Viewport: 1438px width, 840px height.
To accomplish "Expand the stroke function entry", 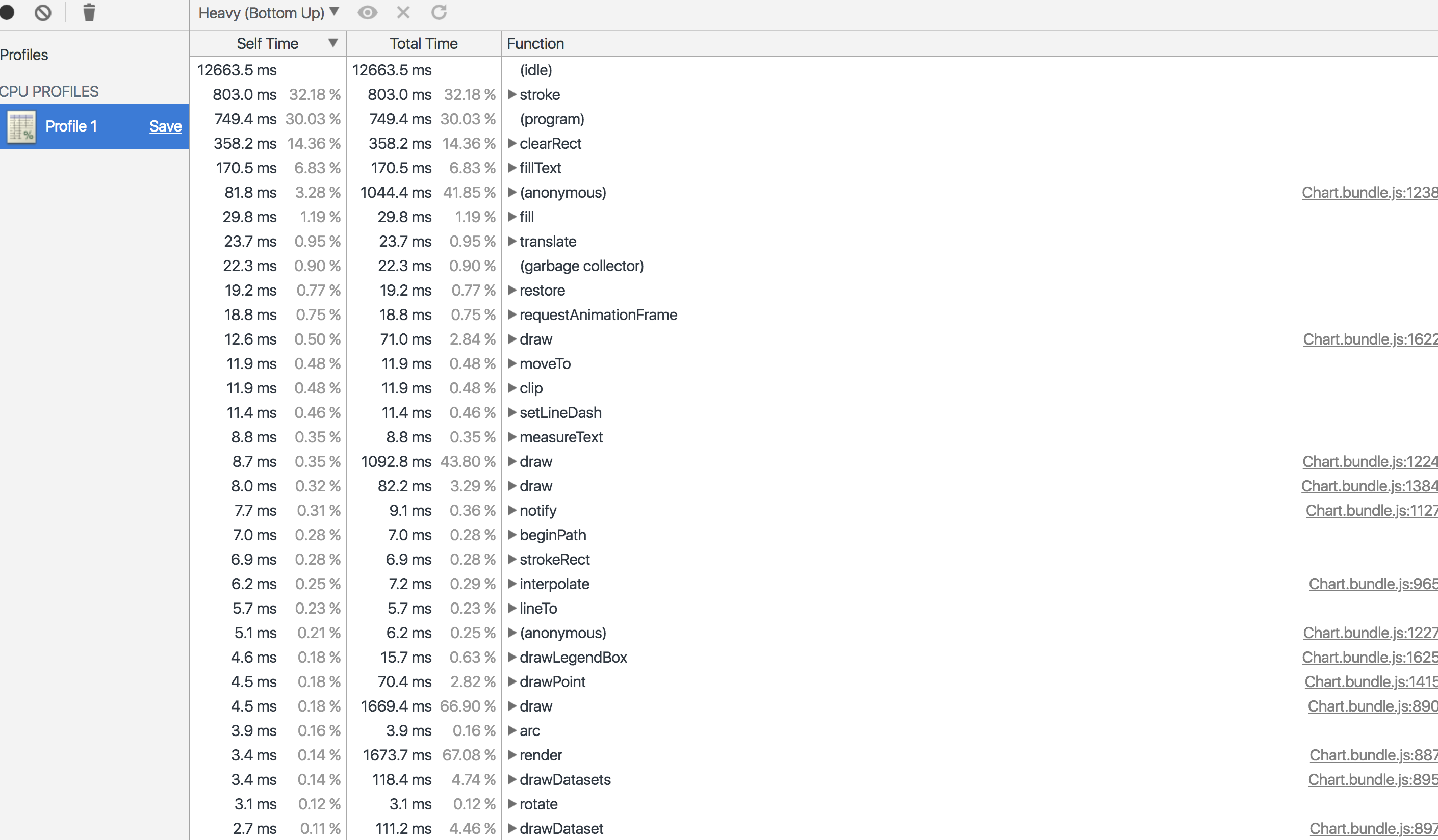I will click(x=512, y=95).
